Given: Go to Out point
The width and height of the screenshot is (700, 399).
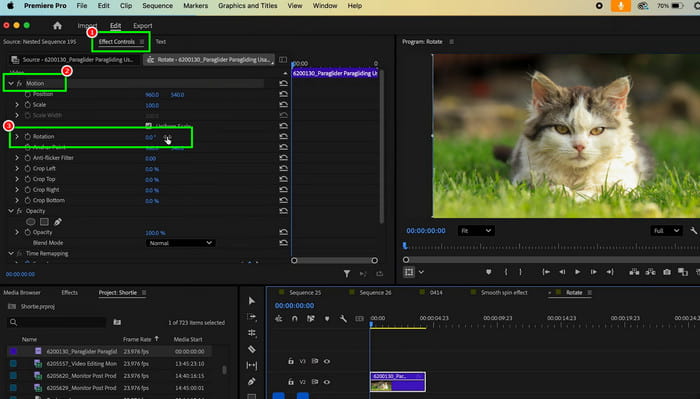Looking at the screenshot, I should point(610,272).
